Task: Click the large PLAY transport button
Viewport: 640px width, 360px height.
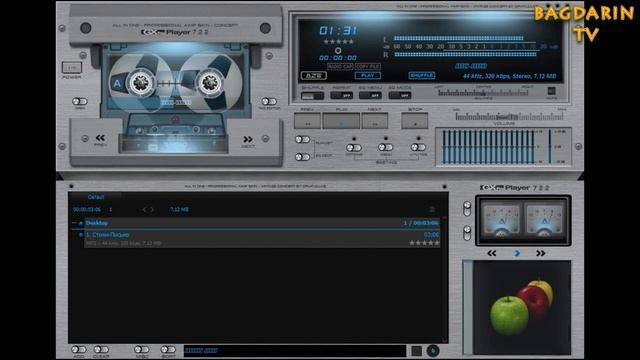Action: [x=341, y=121]
